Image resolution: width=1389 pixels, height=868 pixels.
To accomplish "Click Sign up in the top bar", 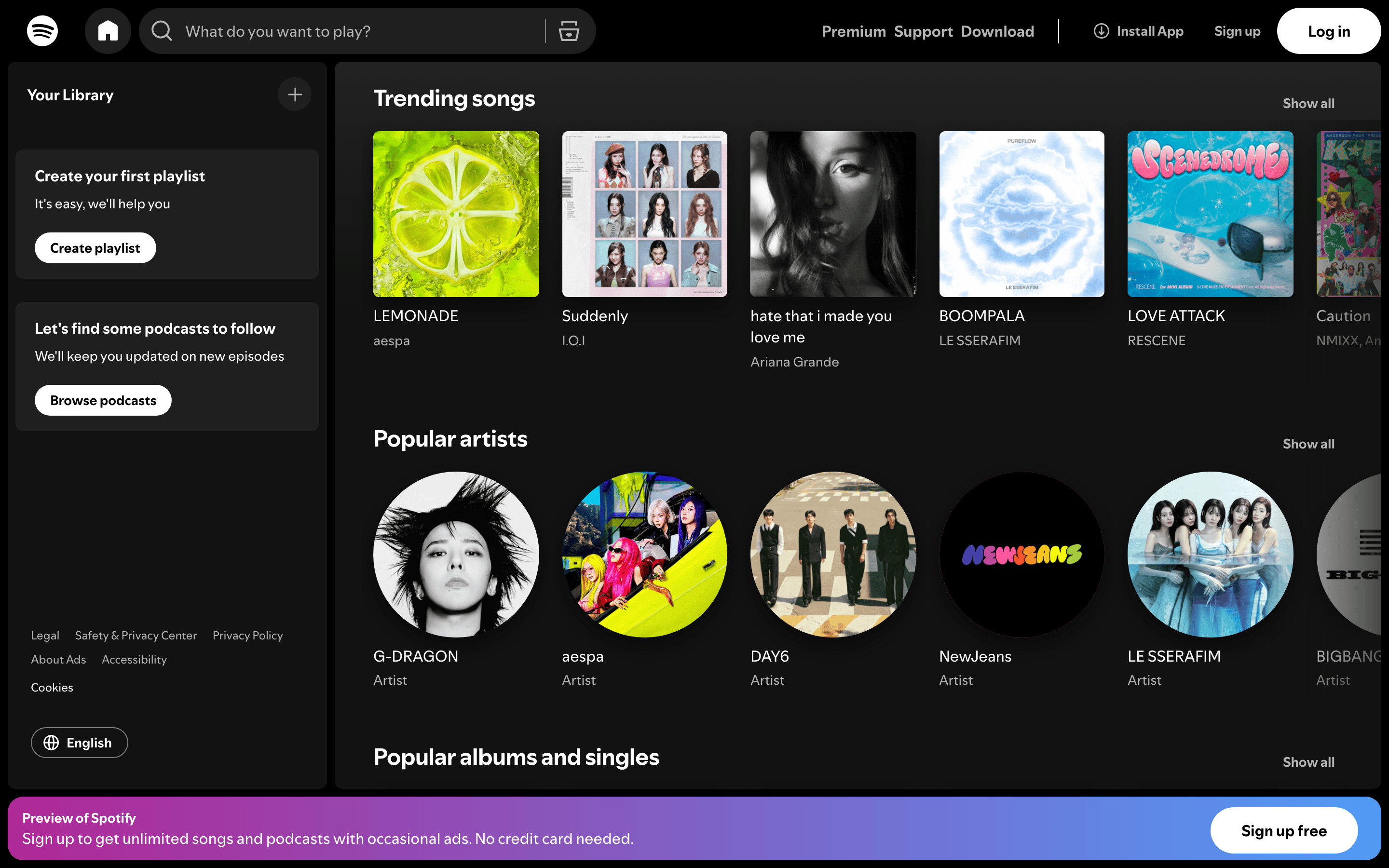I will click(1237, 31).
